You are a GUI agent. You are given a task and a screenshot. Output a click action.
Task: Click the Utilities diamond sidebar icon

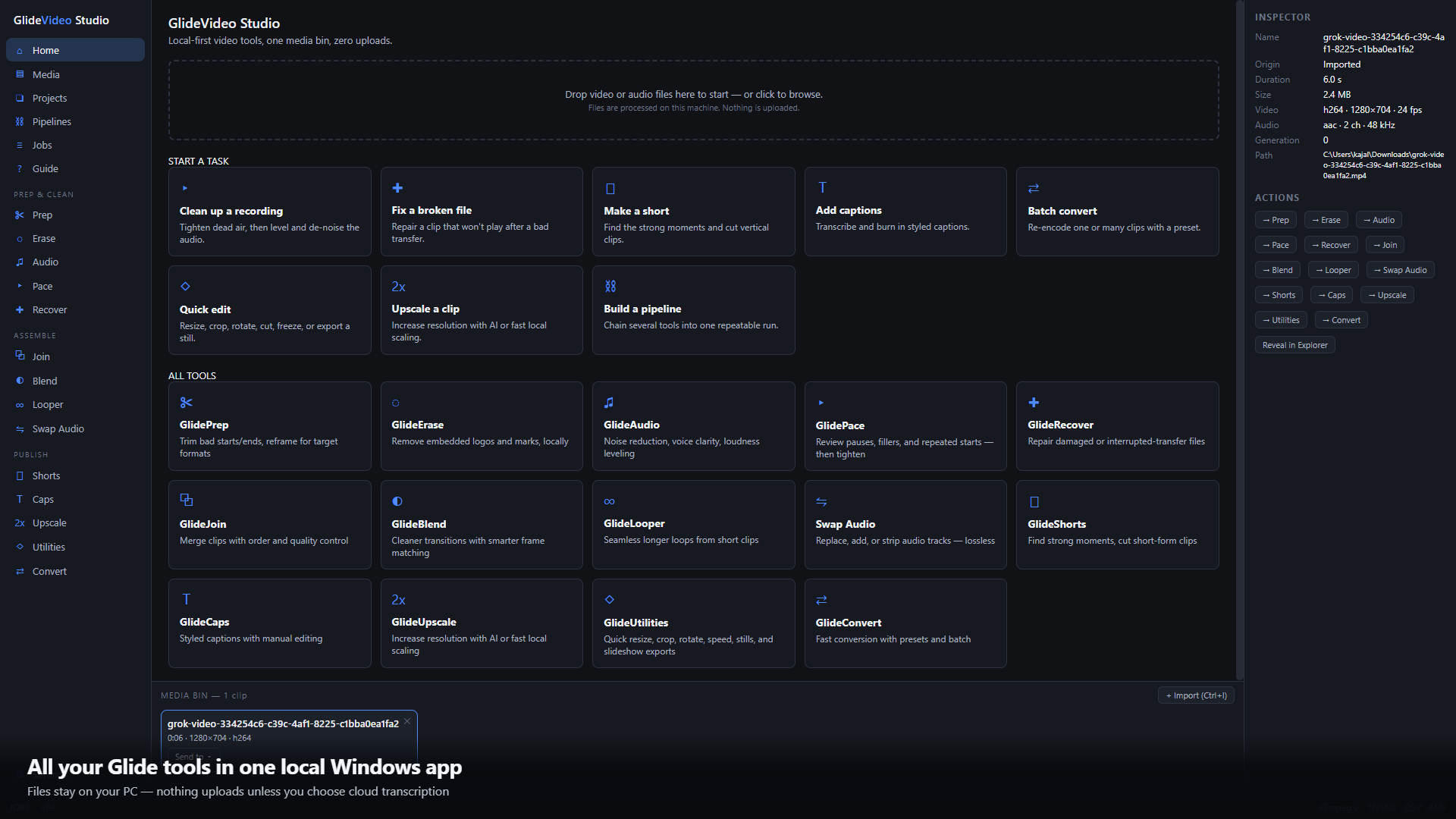tap(20, 547)
